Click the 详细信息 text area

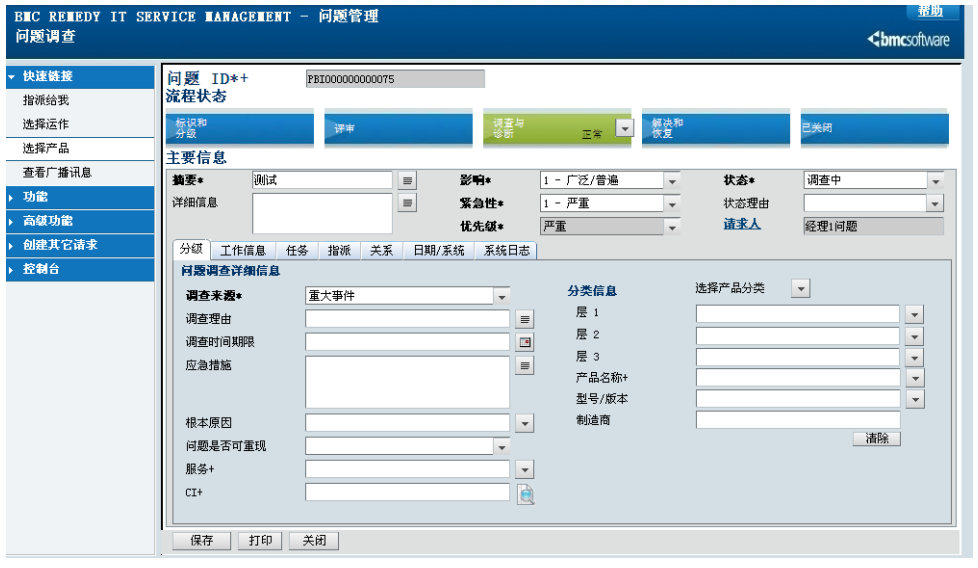click(x=322, y=214)
